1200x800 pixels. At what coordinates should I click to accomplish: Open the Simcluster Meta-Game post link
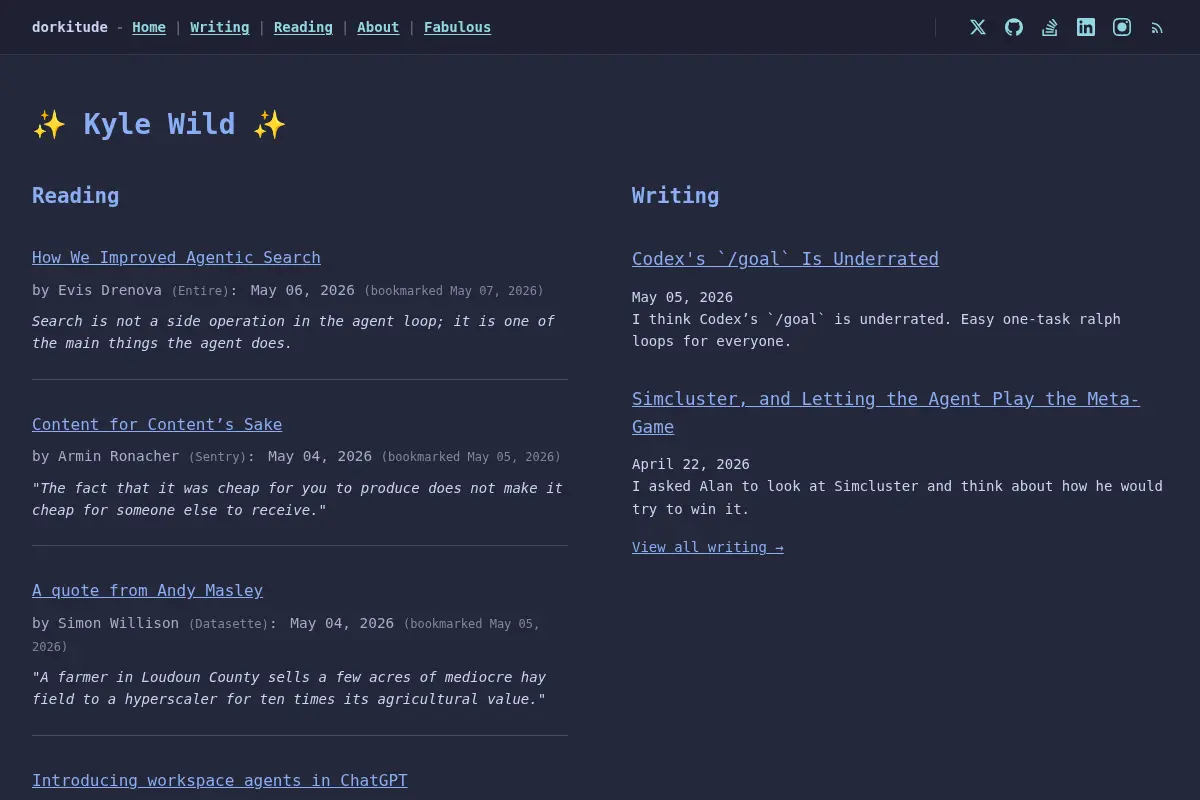[x=886, y=412]
